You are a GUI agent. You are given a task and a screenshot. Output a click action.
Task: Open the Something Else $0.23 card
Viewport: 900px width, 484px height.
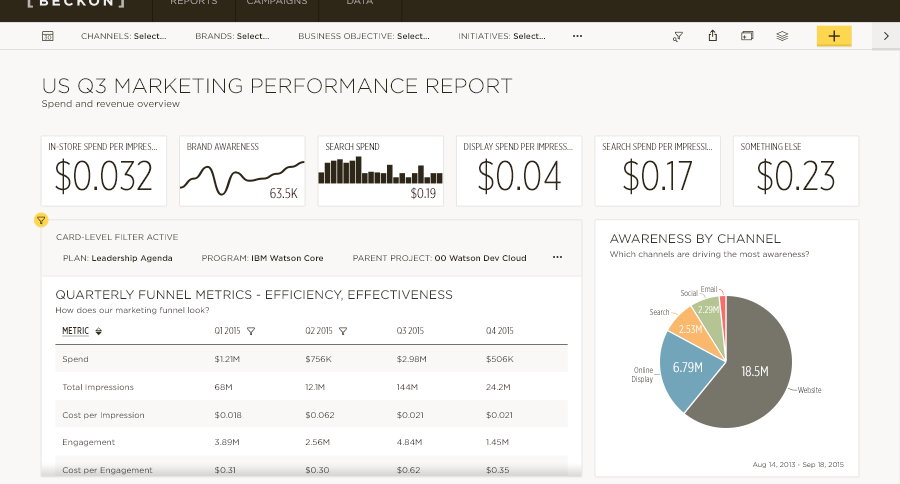796,171
